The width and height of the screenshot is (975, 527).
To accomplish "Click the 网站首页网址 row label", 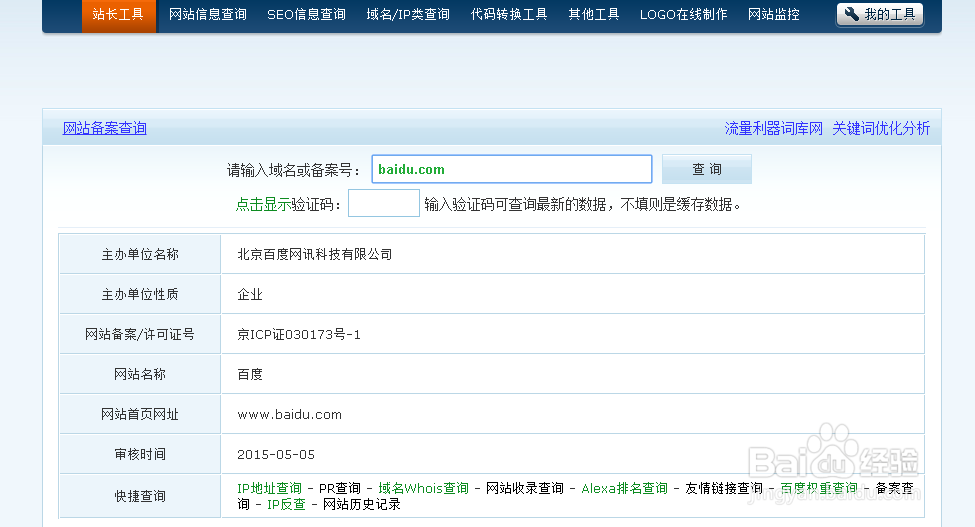I will point(140,415).
